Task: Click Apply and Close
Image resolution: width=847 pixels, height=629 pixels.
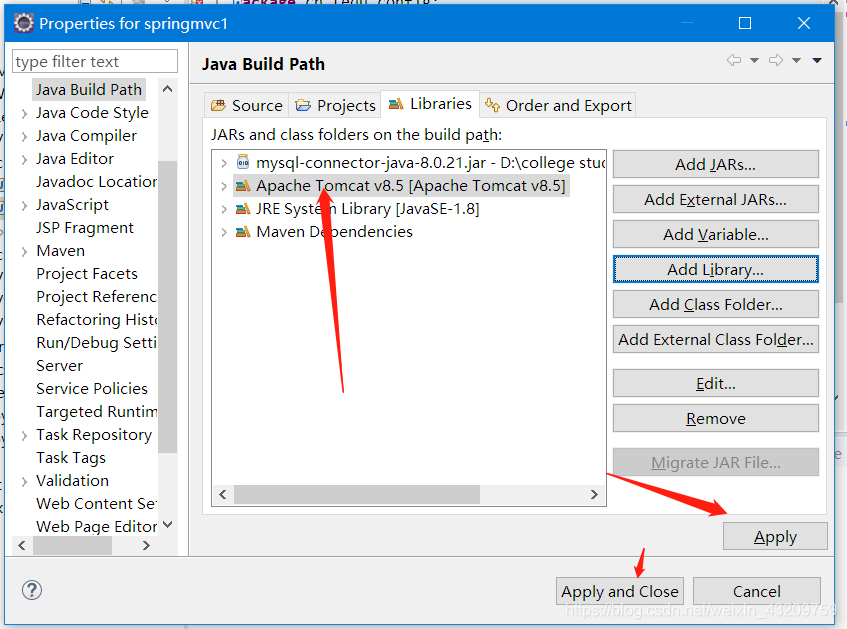Action: [x=620, y=592]
